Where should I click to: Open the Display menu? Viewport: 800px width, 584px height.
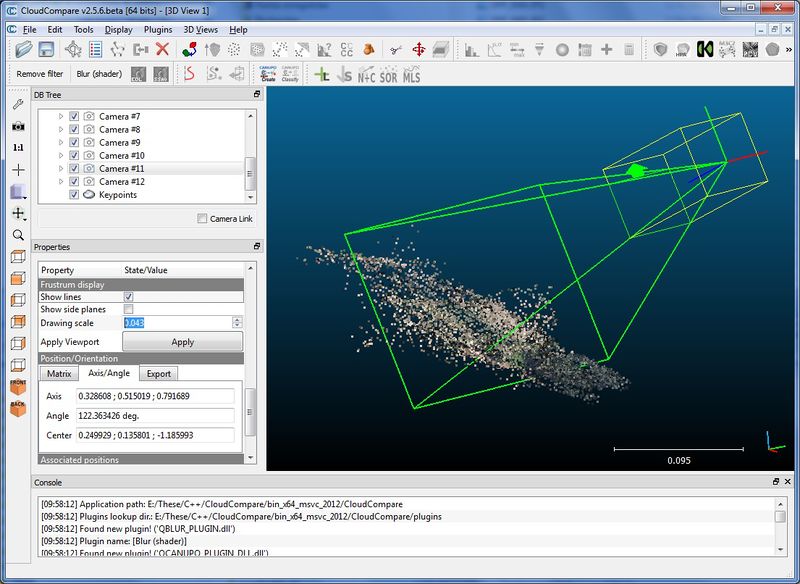[118, 30]
